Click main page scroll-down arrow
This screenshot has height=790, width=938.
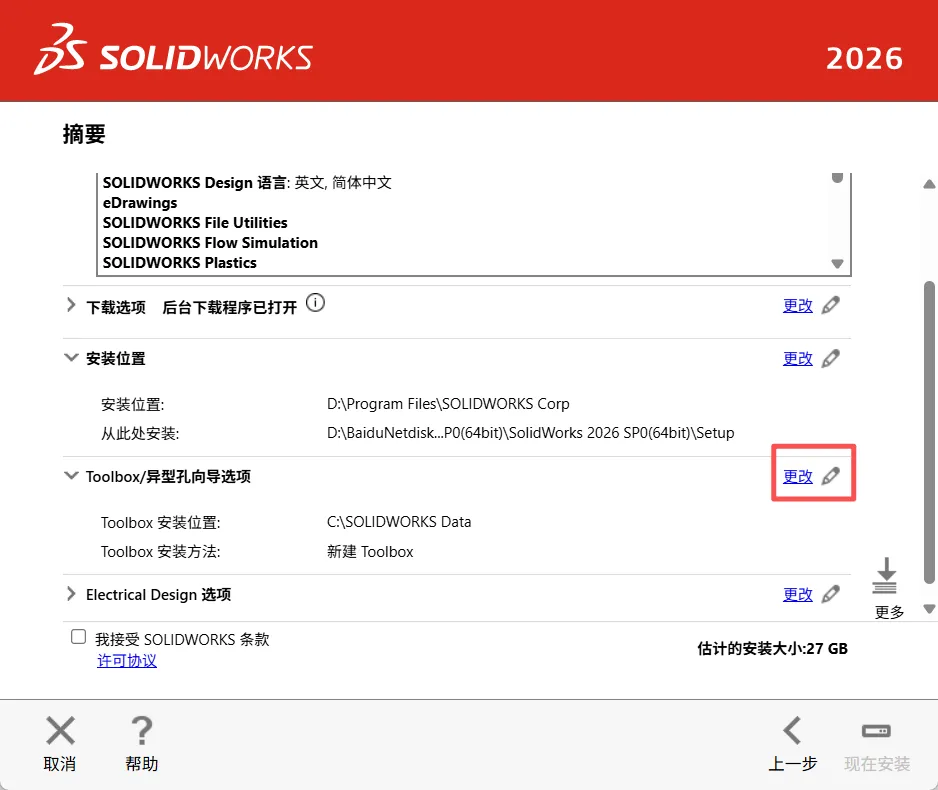[x=929, y=609]
